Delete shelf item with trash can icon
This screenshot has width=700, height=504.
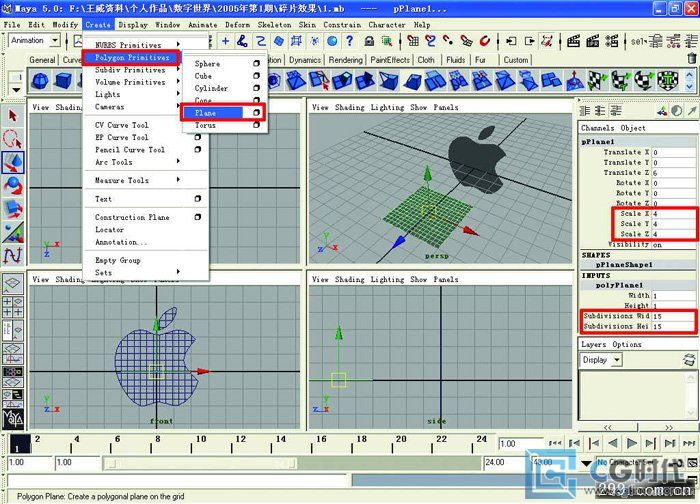click(x=692, y=58)
